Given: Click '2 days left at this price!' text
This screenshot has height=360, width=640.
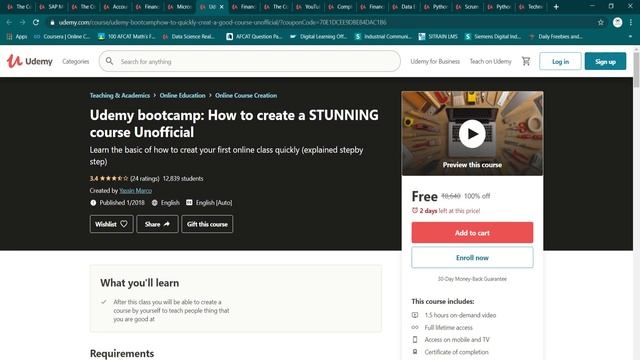Looking at the screenshot, I should (450, 211).
